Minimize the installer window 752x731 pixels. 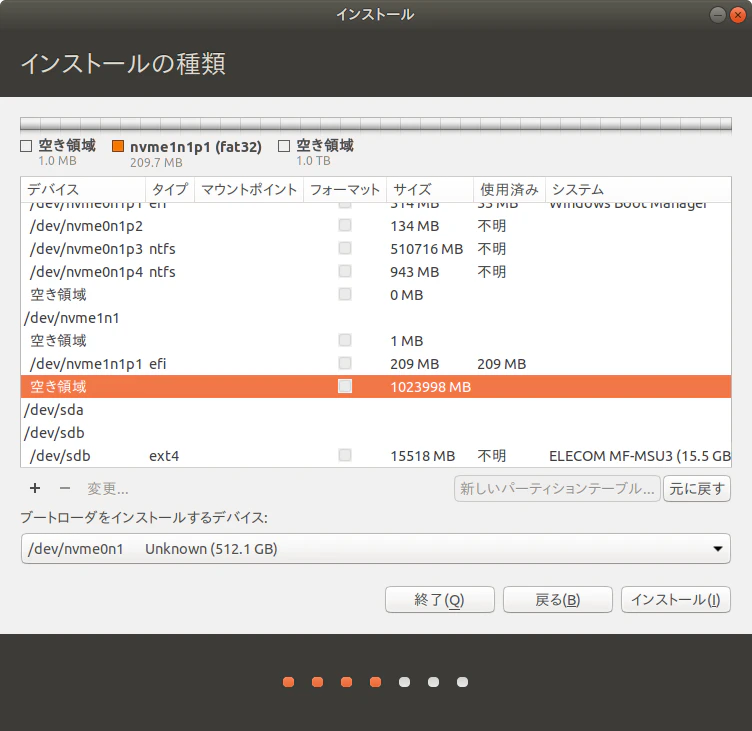click(x=717, y=15)
